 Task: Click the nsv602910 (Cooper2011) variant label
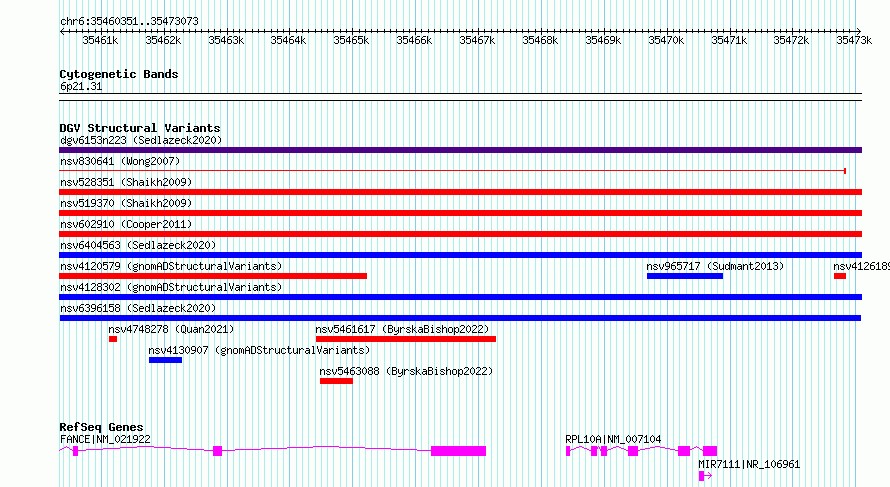[126, 224]
